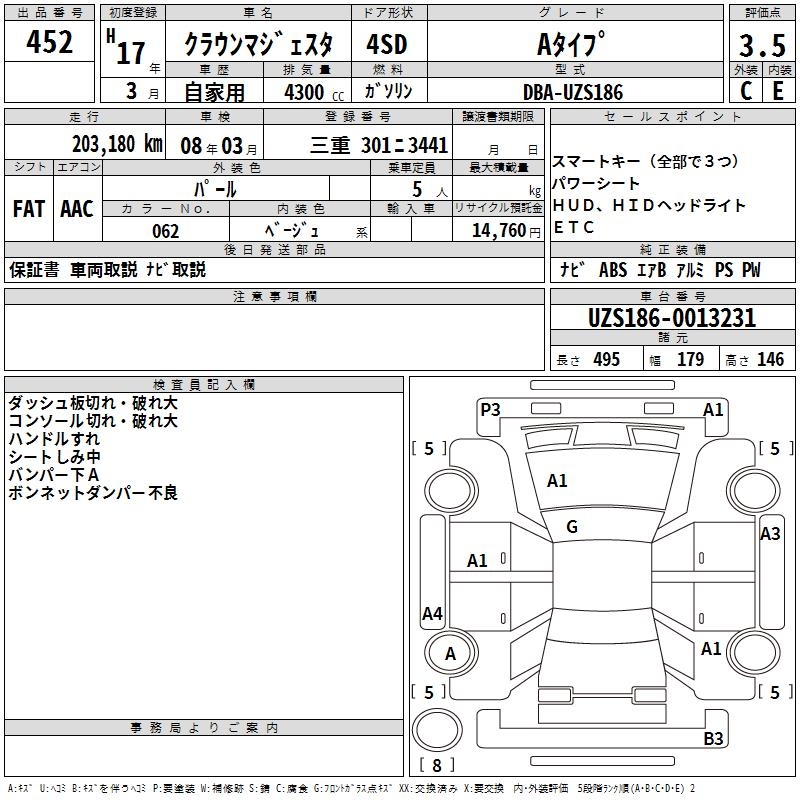
Task: Click the note ダッシュ板切れ・破れ大
Action: [x=93, y=403]
